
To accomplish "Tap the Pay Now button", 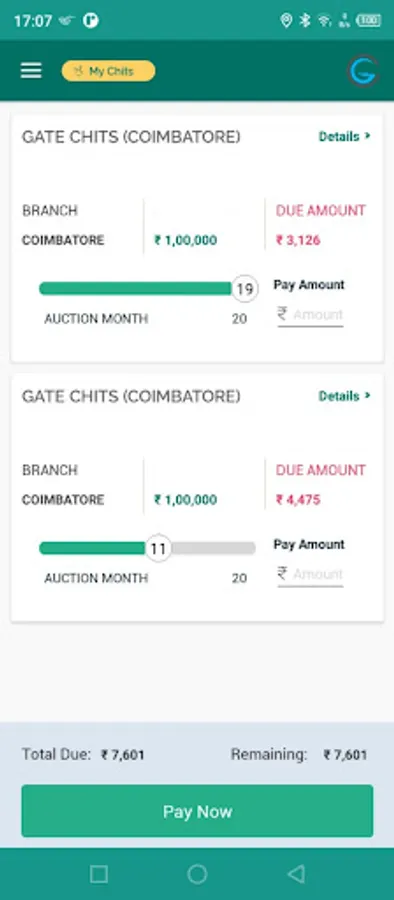I will tap(197, 811).
